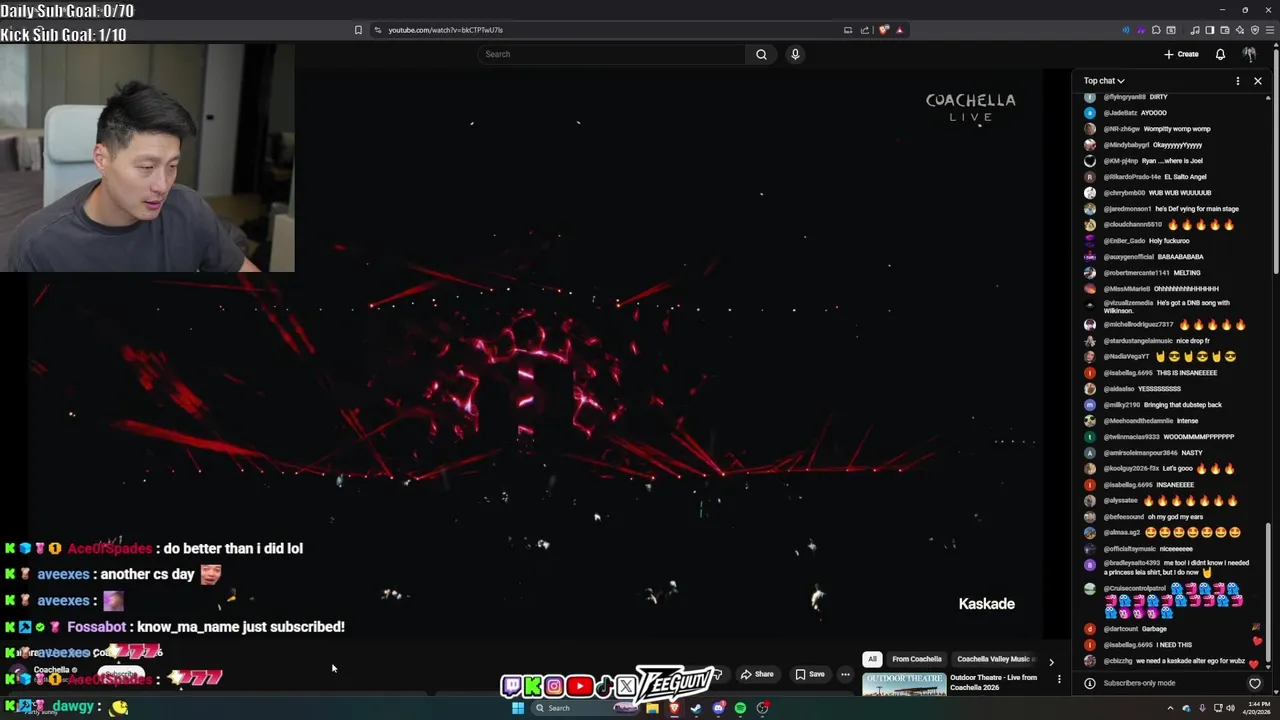This screenshot has width=1280, height=720.
Task: Click the bookmark icon beside the address bar
Action: [x=358, y=30]
